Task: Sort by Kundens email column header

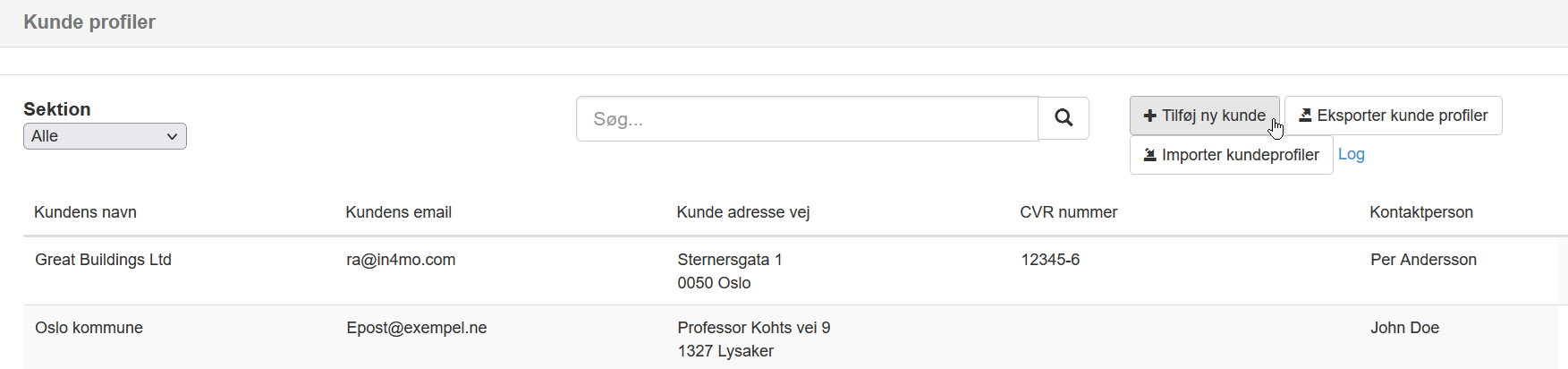Action: pos(398,212)
